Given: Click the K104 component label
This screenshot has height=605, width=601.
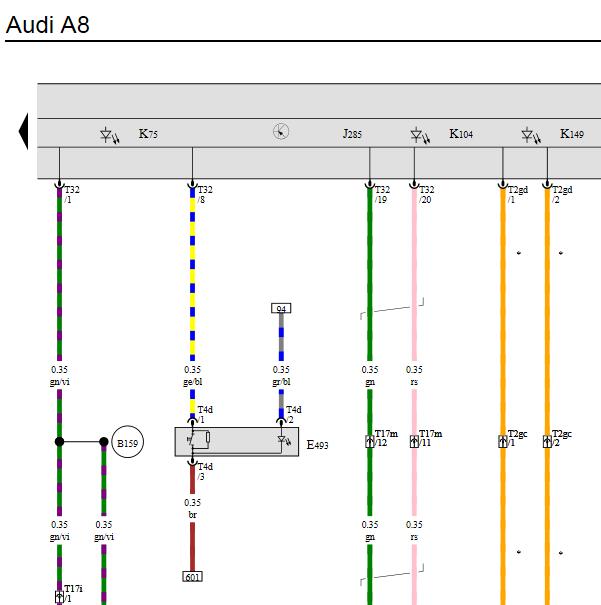Looking at the screenshot, I should 461,134.
